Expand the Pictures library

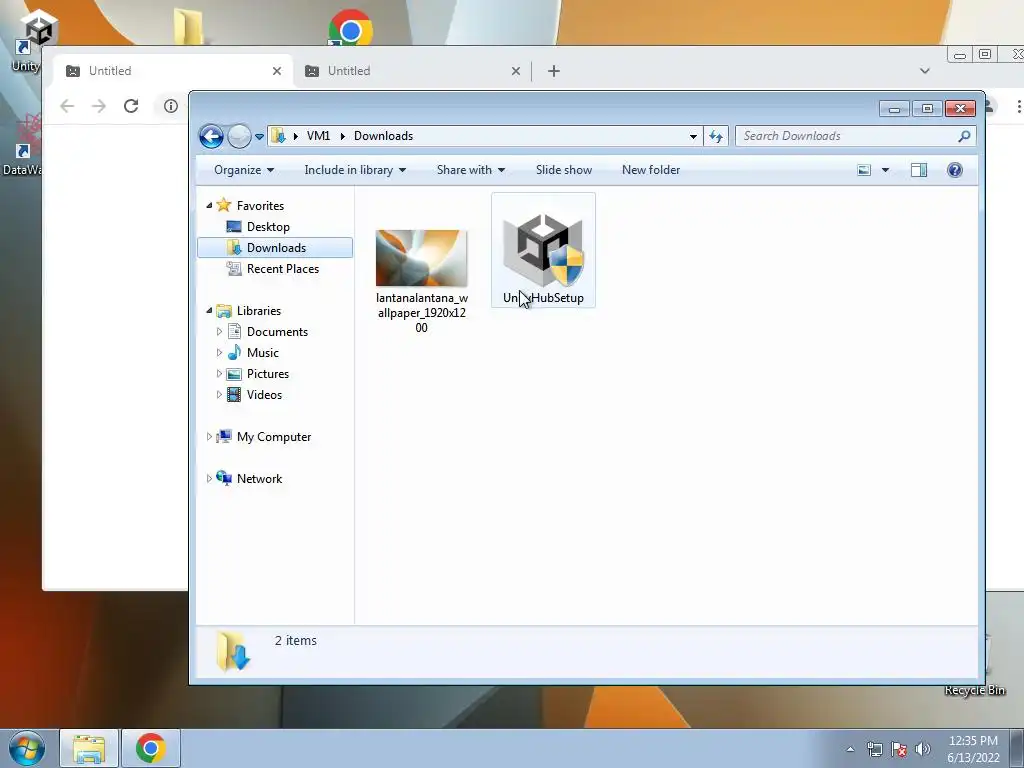pos(219,374)
